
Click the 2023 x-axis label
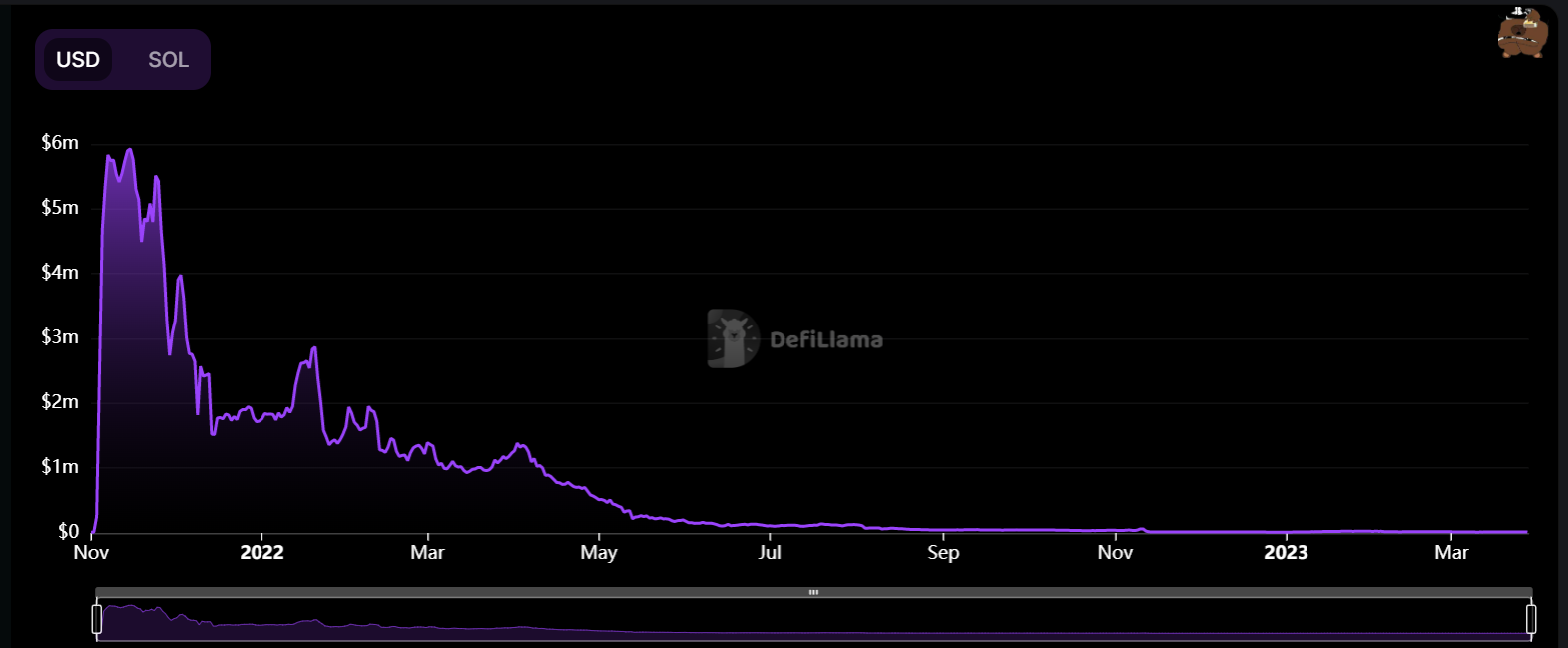click(1286, 553)
